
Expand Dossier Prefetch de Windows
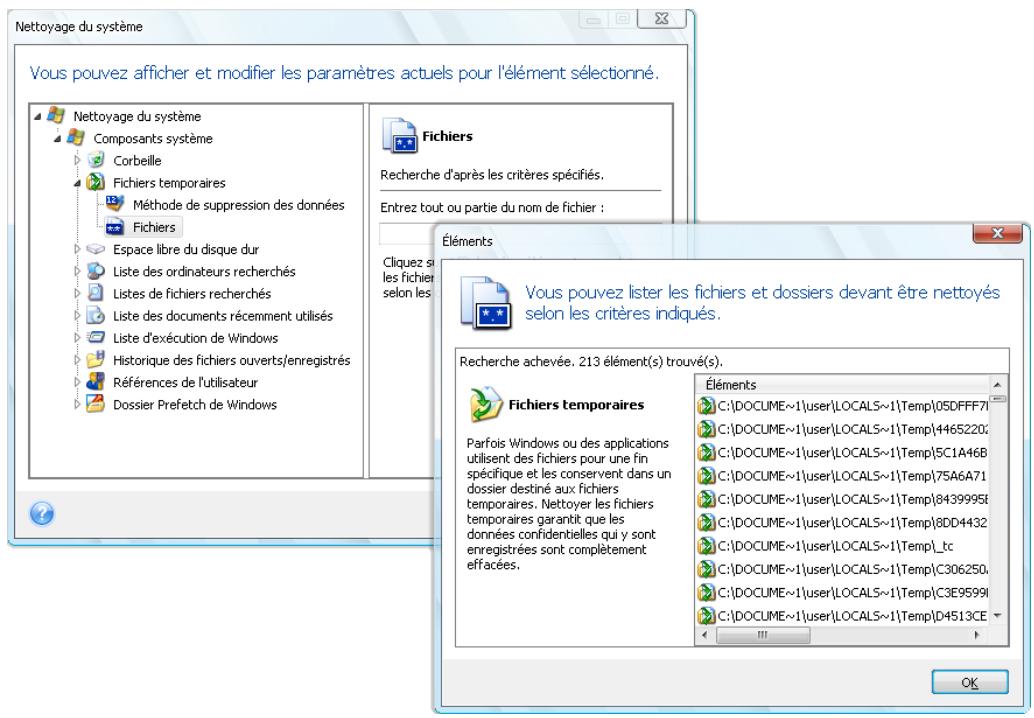[77, 404]
